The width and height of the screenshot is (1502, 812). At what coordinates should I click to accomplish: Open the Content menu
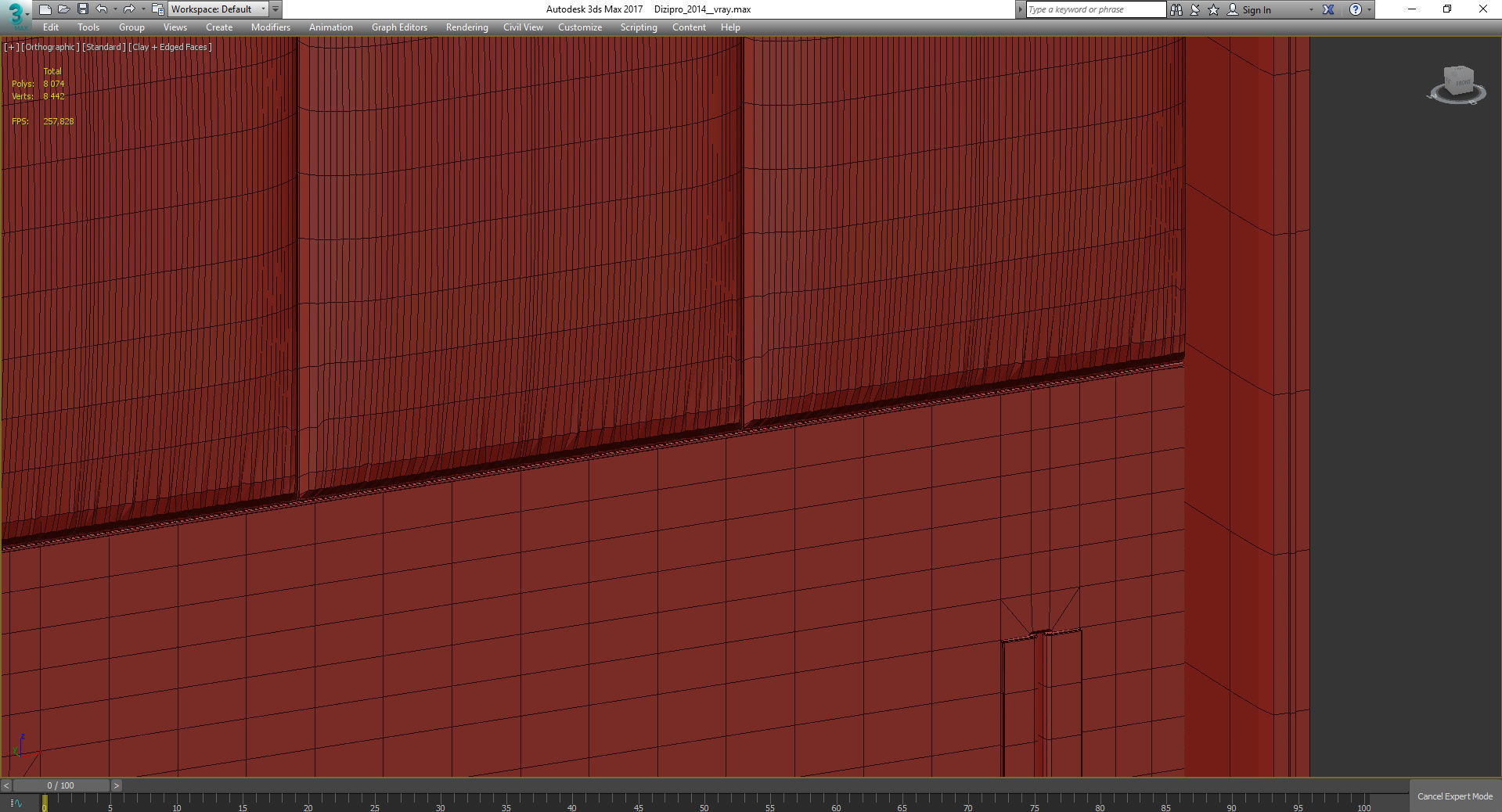(689, 27)
